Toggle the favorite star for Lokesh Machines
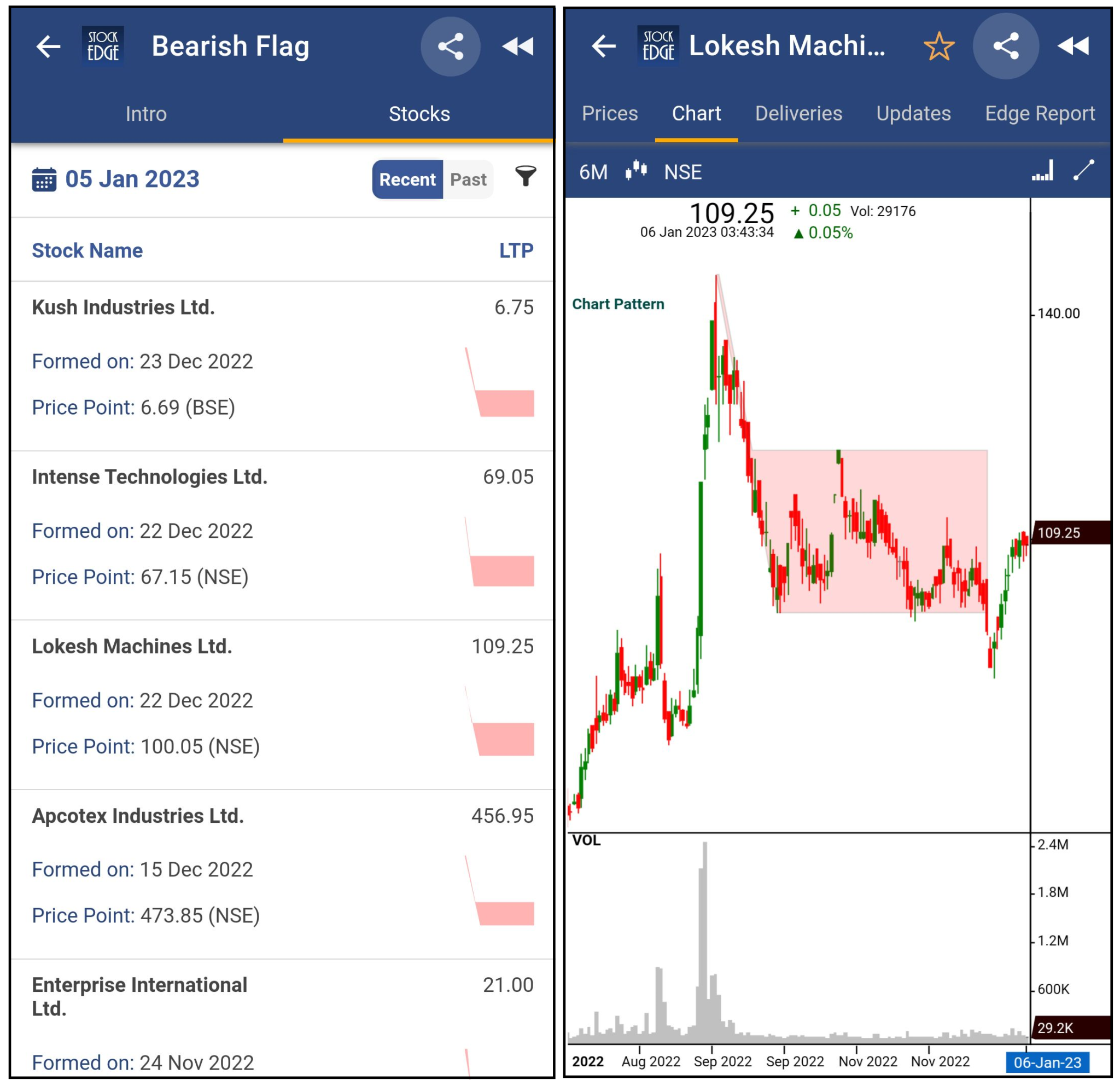 [x=940, y=47]
